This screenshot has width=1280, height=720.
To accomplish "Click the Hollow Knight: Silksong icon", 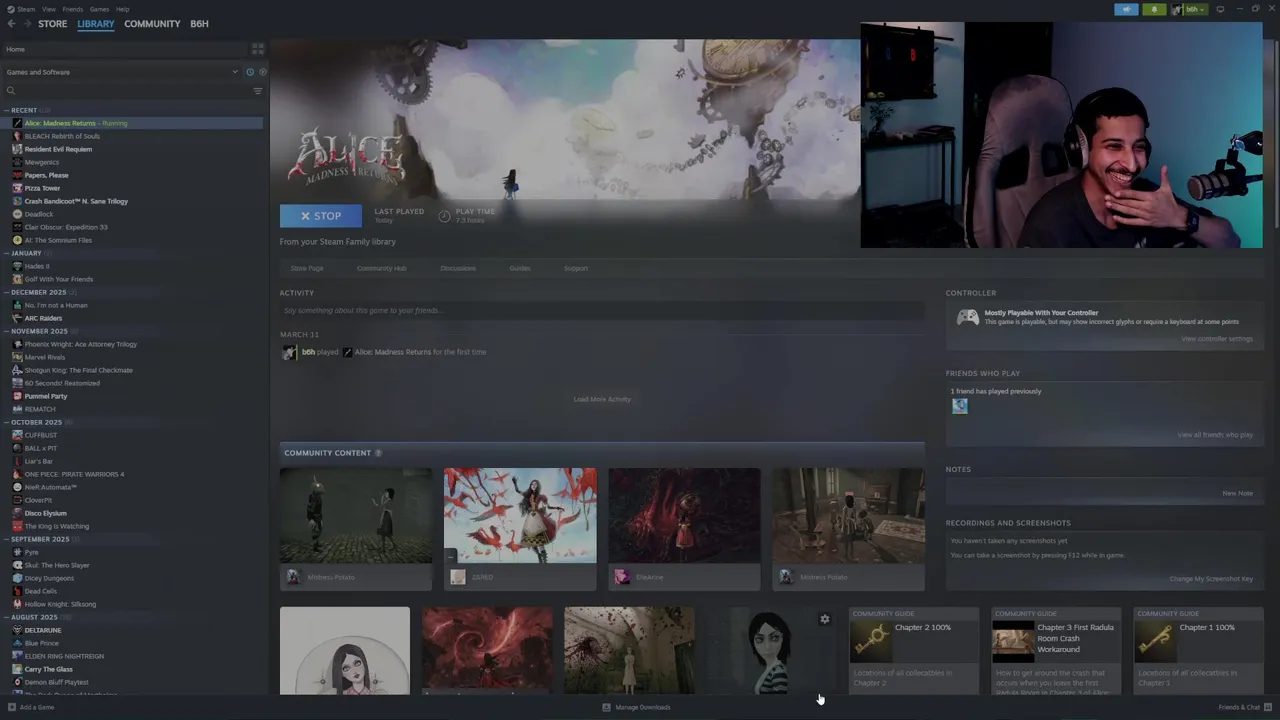I will pos(17,604).
